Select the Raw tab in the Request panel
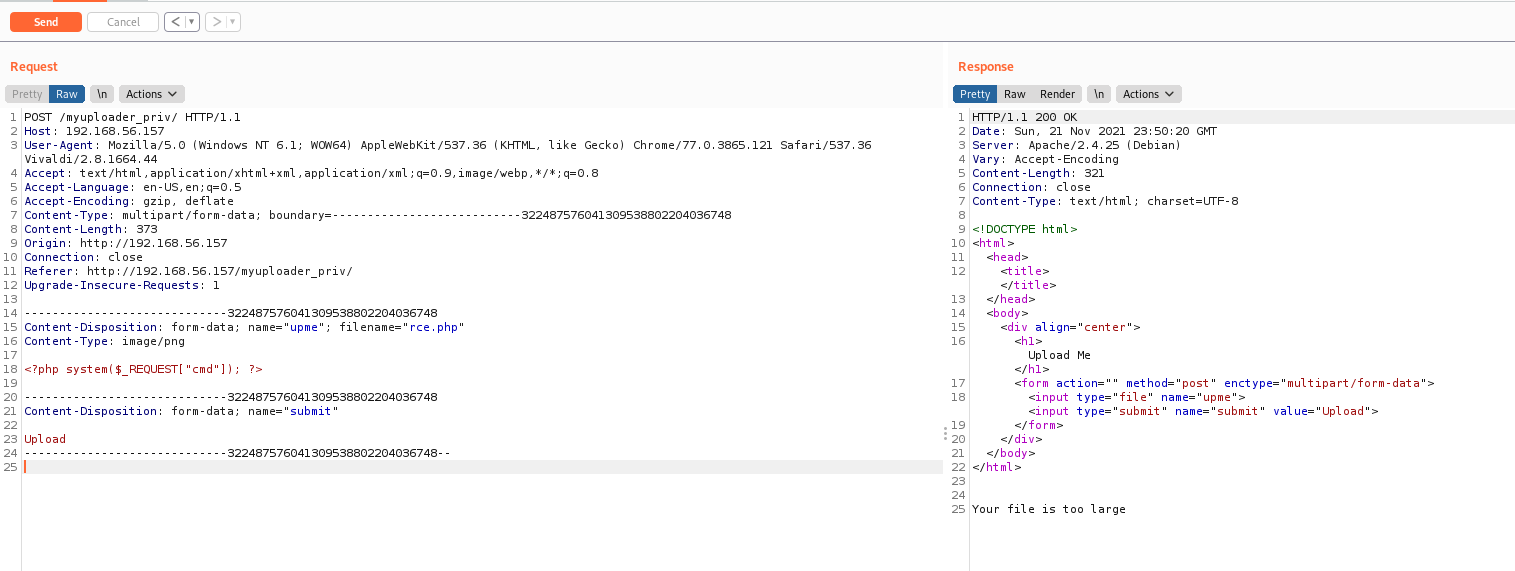 [67, 94]
